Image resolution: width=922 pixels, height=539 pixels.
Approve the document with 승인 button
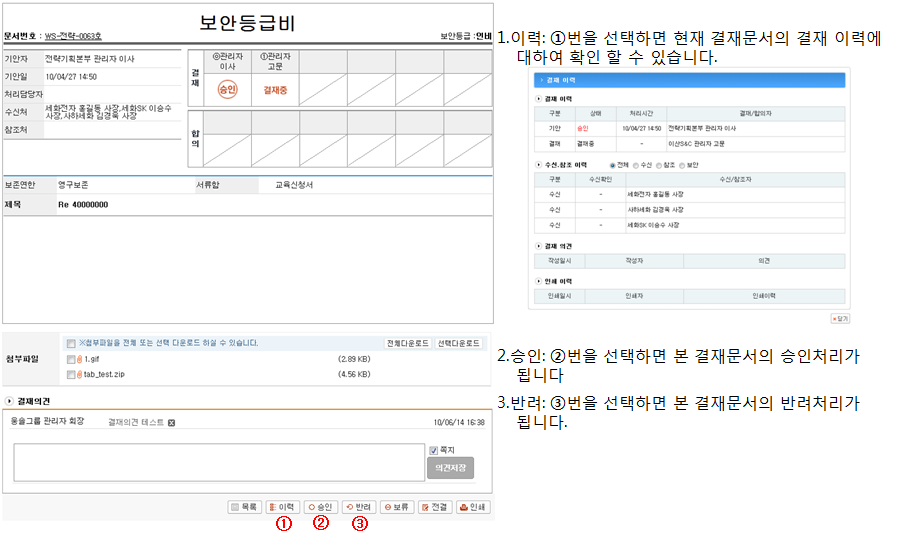pyautogui.click(x=321, y=507)
